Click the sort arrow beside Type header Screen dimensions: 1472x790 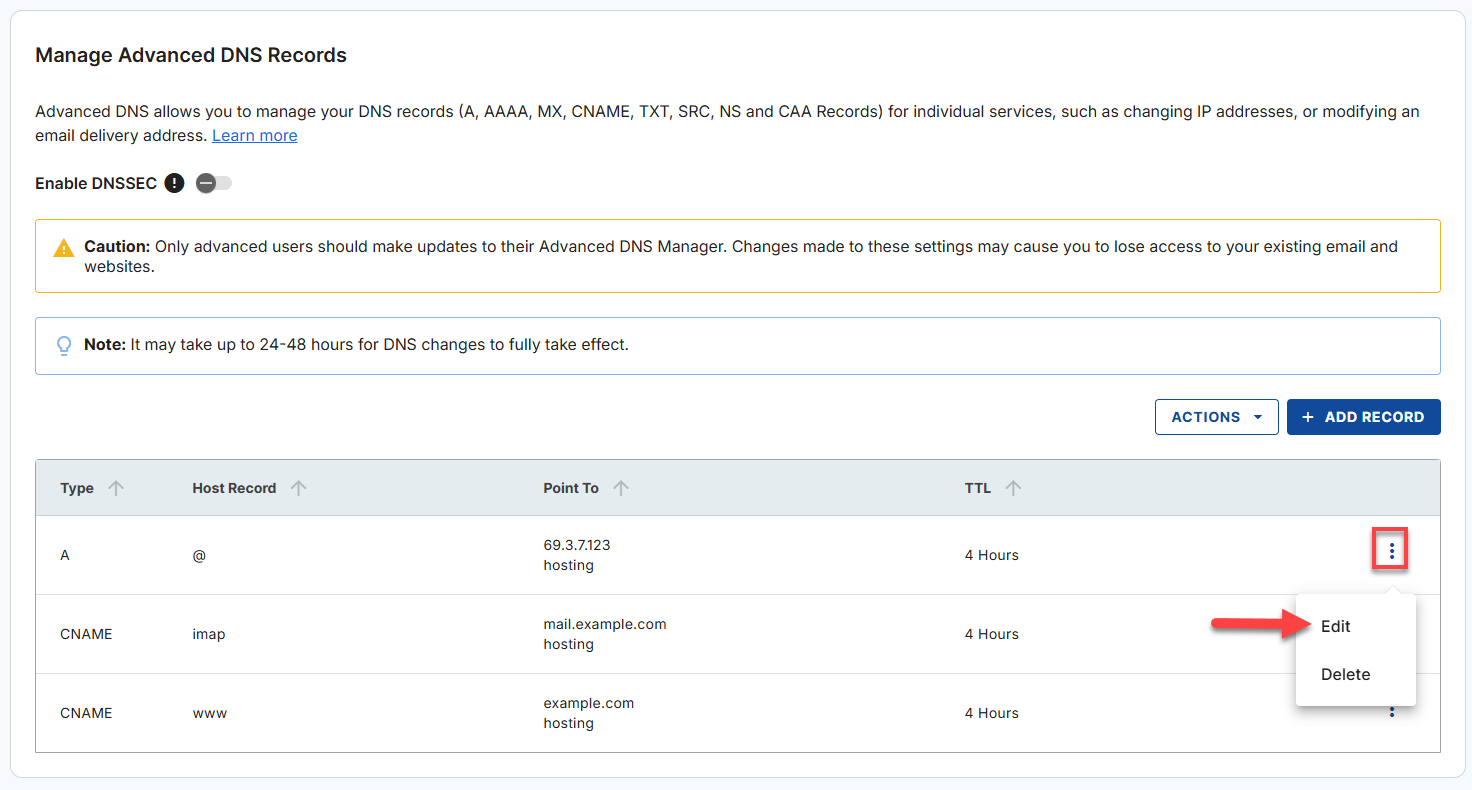tap(115, 488)
